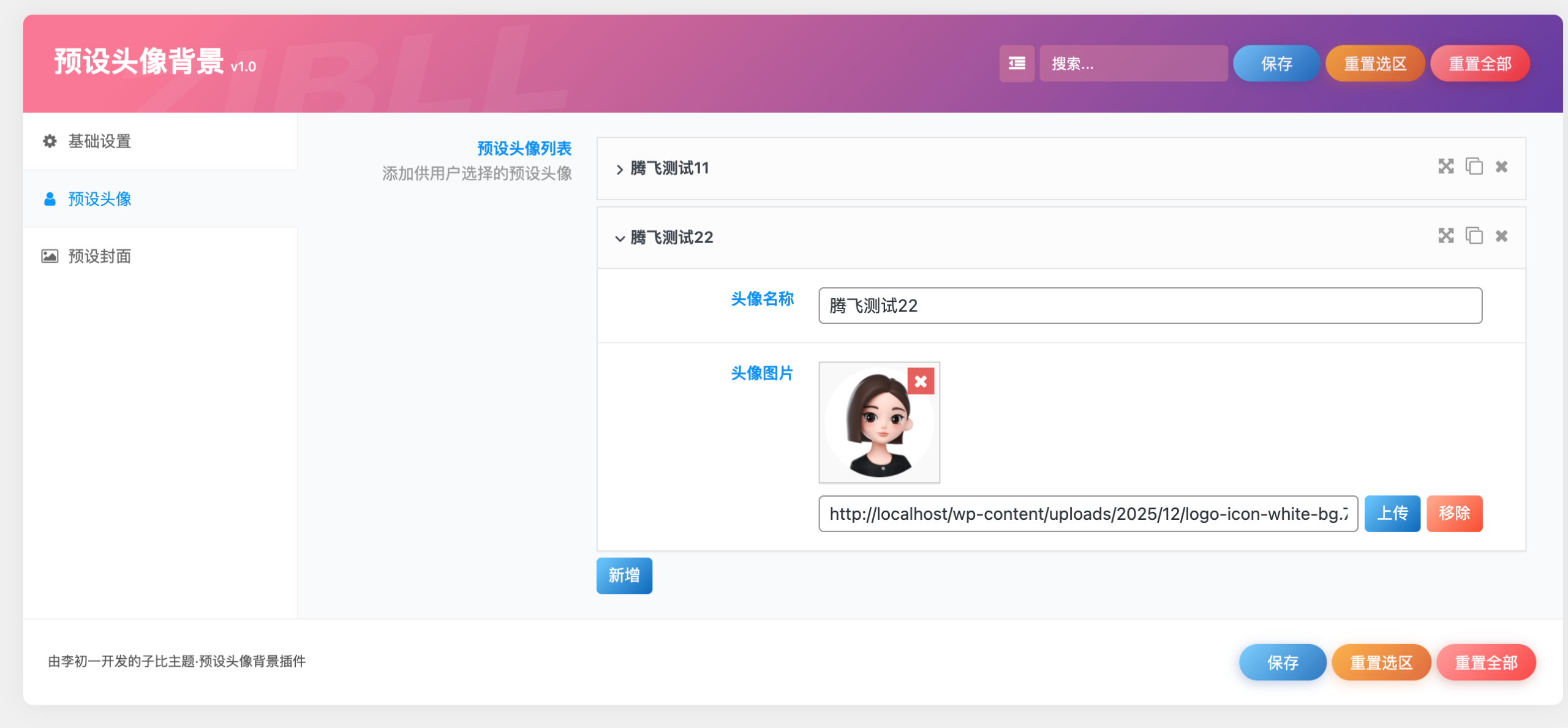The image size is (1568, 728).
Task: Click the move icon for 腾飞测试11
Action: 1446,167
